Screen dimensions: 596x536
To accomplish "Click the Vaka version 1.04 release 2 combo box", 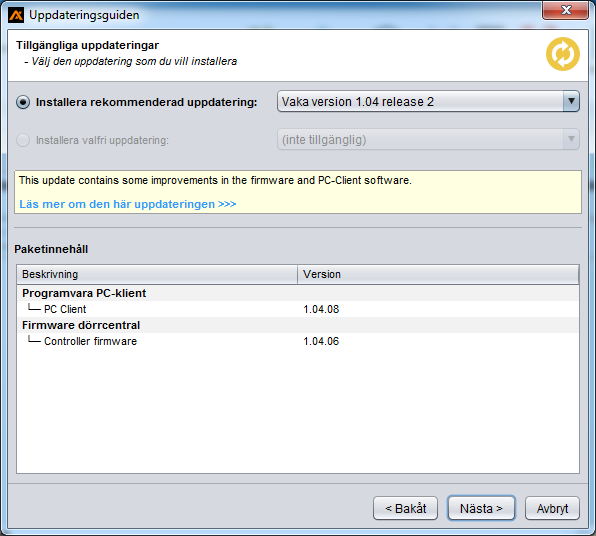I will (x=428, y=101).
